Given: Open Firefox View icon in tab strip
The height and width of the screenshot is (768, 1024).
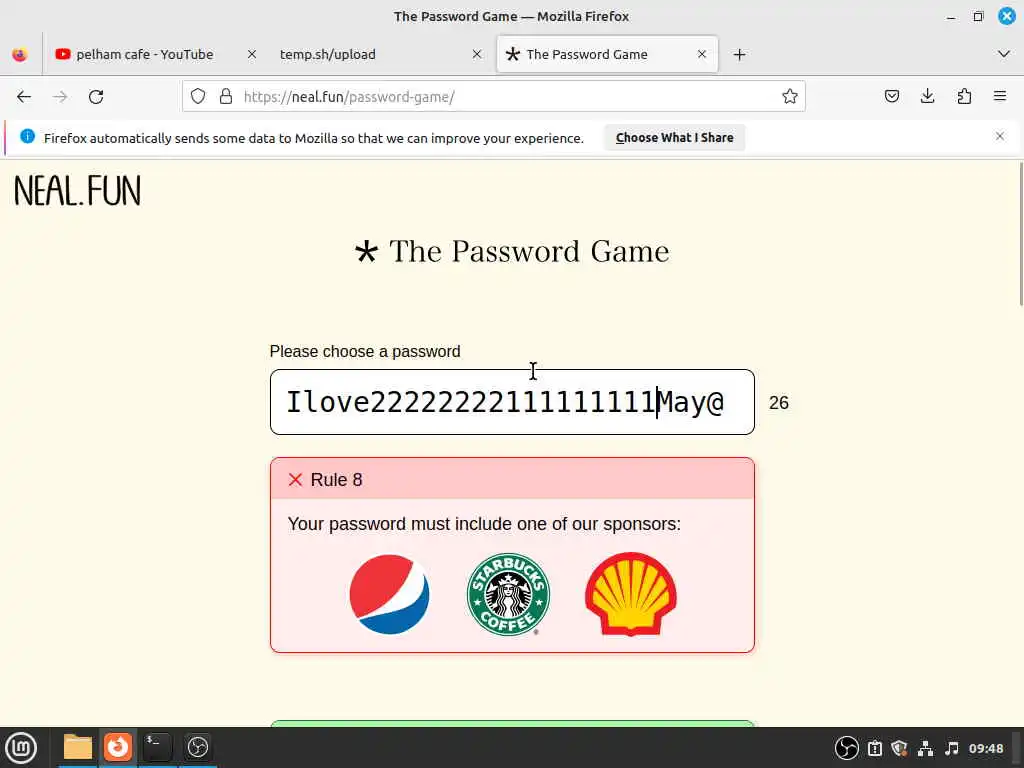Looking at the screenshot, I should pos(20,55).
